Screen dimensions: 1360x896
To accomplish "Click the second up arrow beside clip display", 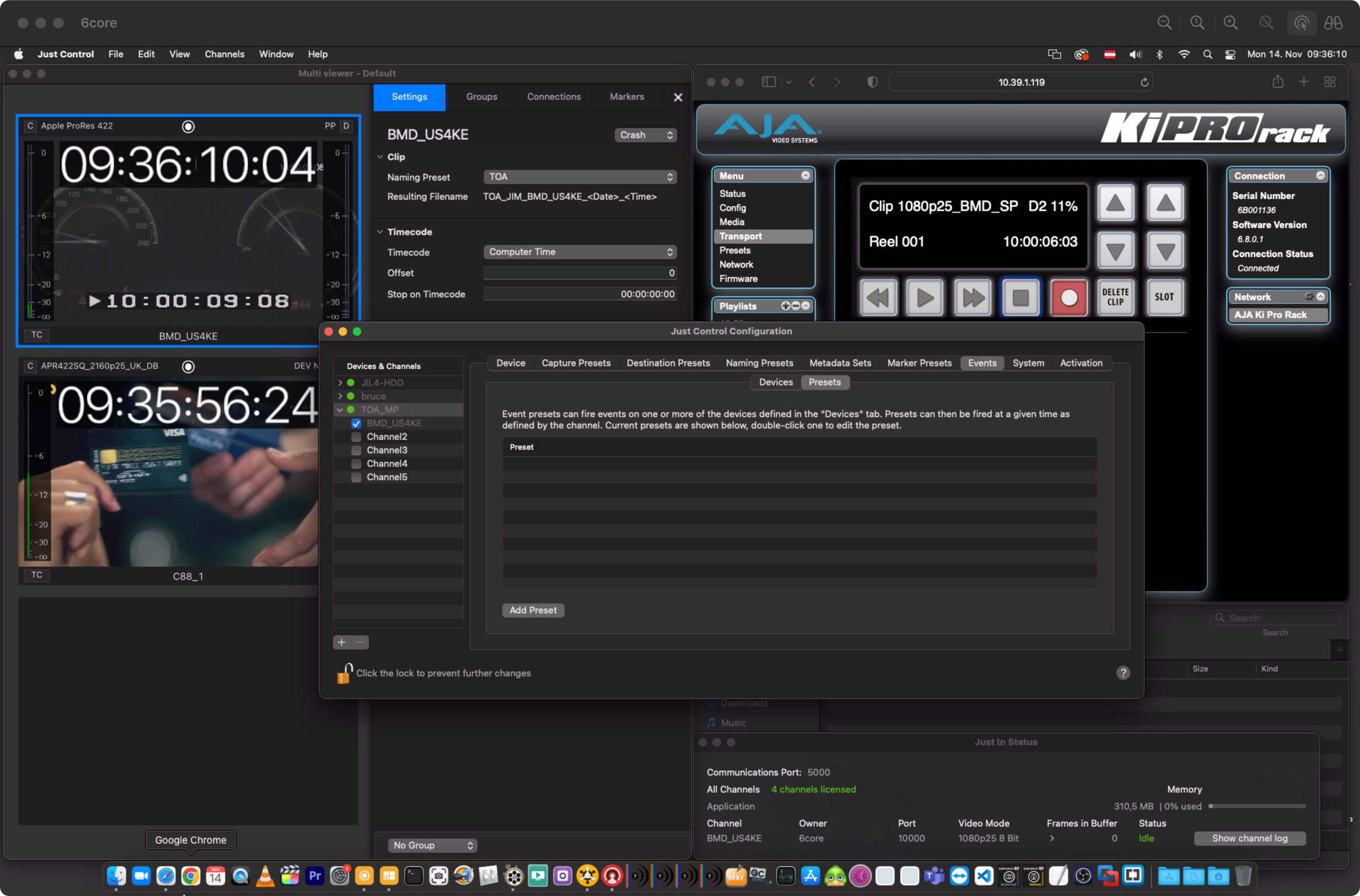I will (x=1165, y=202).
